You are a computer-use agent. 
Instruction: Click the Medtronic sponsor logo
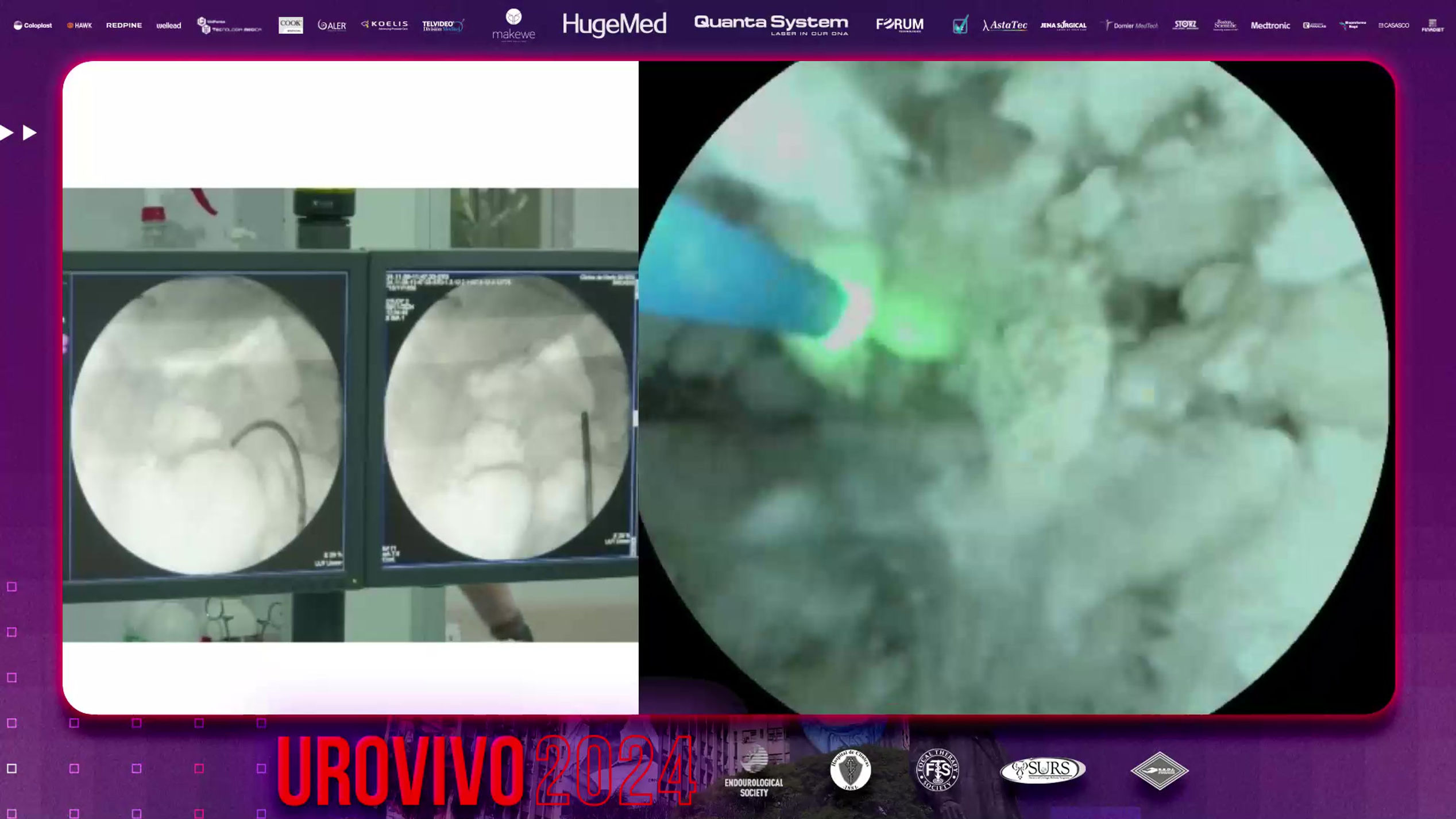coord(1270,25)
